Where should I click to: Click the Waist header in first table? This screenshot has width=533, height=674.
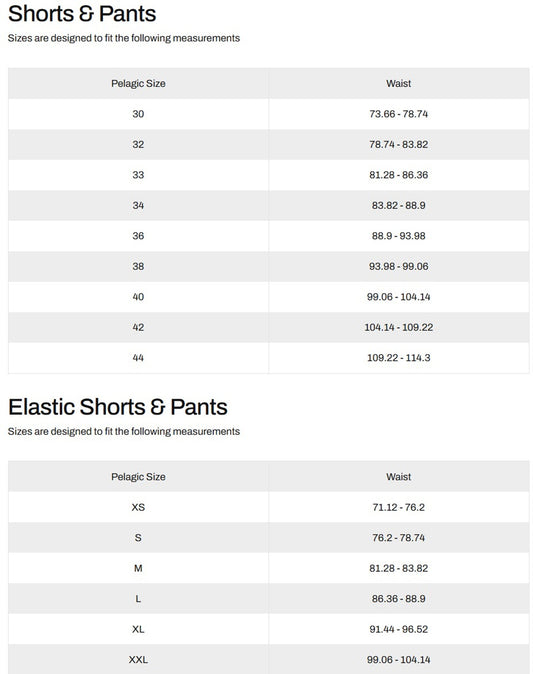pyautogui.click(x=398, y=83)
